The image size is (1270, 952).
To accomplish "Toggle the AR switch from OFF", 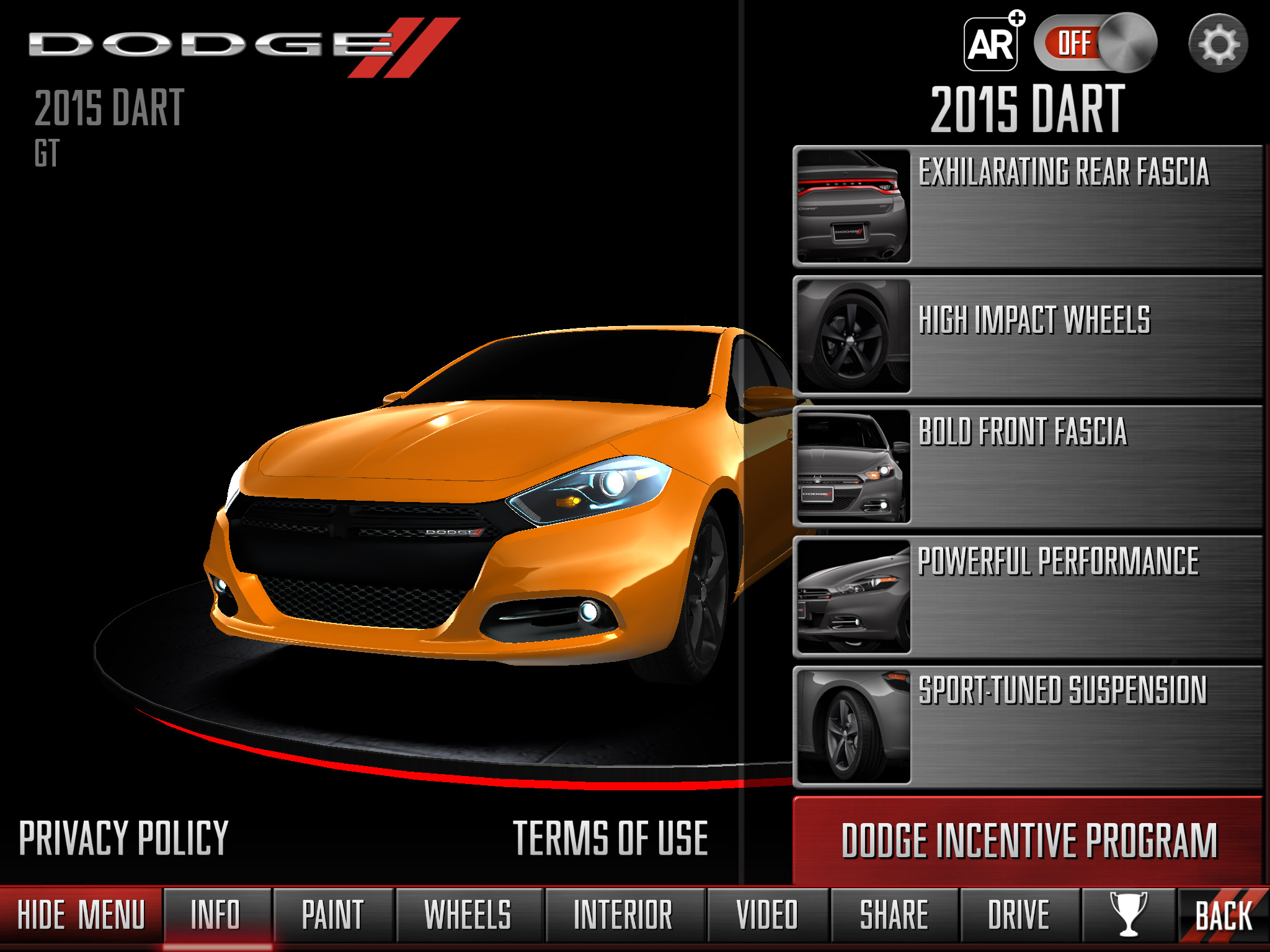I will pyautogui.click(x=1095, y=43).
